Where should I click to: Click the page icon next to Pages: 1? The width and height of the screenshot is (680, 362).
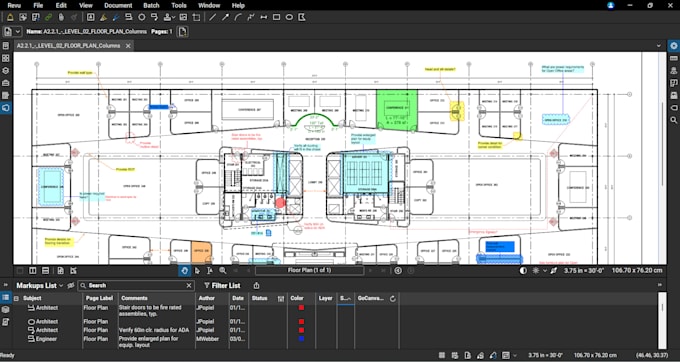pyautogui.click(x=183, y=32)
